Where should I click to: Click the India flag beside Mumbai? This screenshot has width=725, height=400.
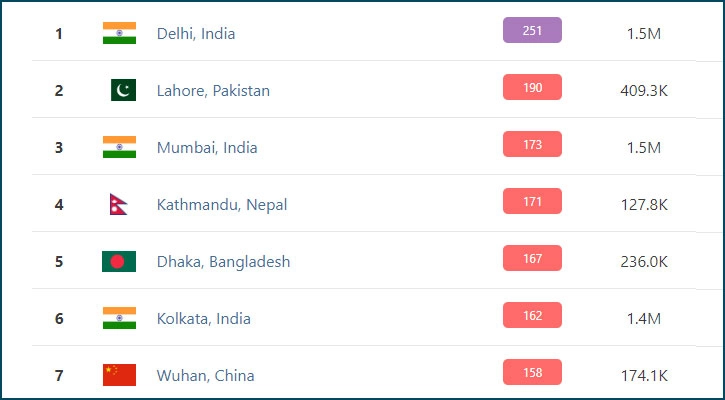[119, 147]
